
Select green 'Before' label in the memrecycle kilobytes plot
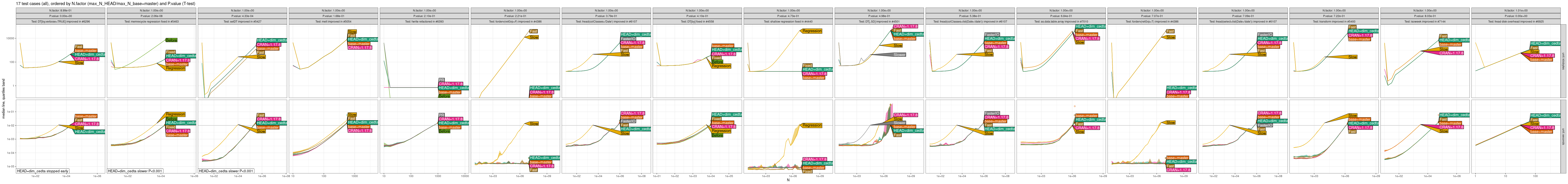click(172, 40)
